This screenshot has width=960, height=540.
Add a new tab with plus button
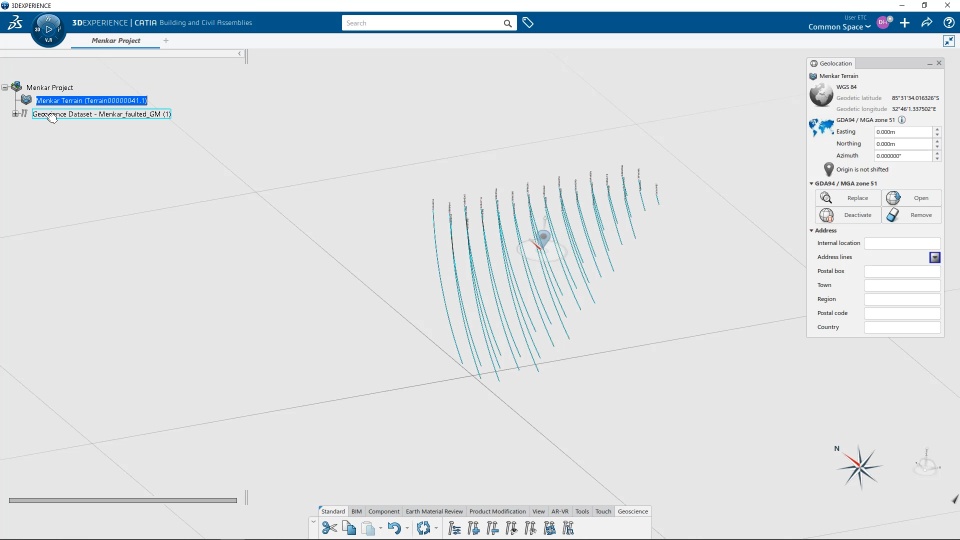(166, 40)
